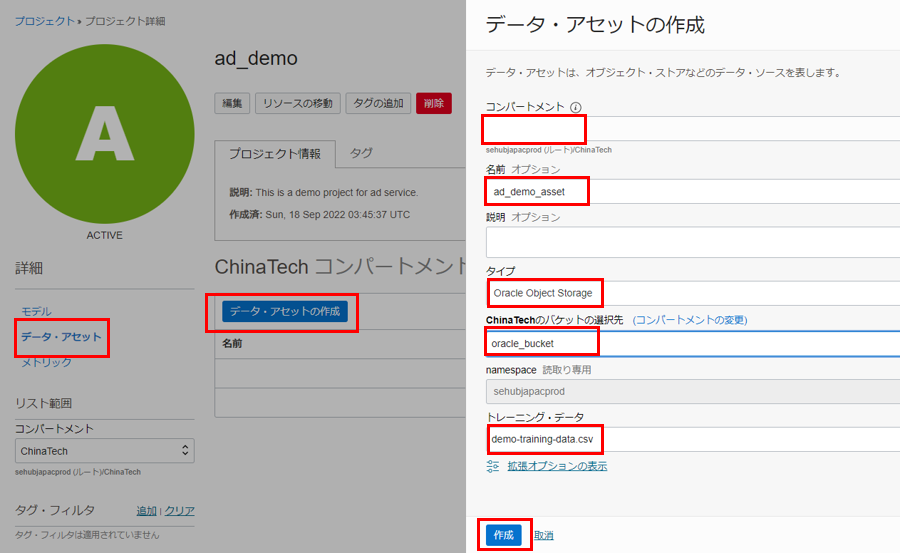
Task: Open the コンパートメント ChinaTech dropdown in sidebar
Action: (105, 451)
